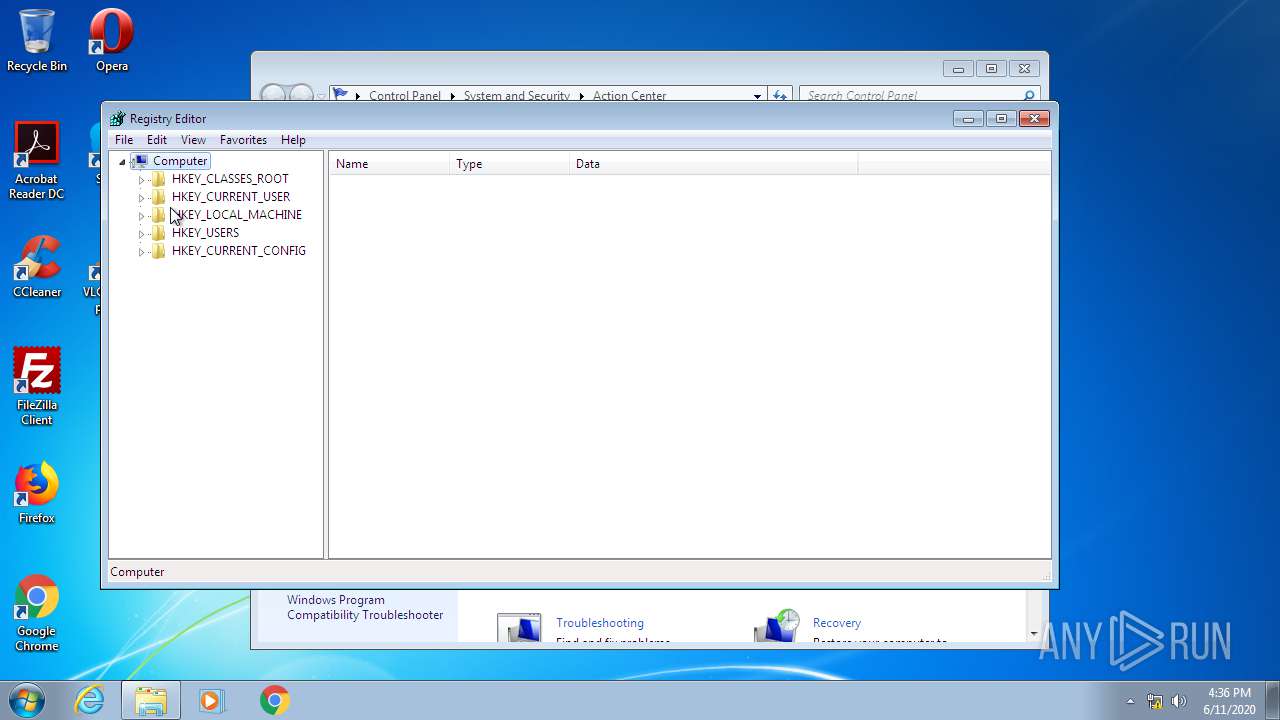Launch Internet Explorer from the taskbar

pyautogui.click(x=90, y=700)
